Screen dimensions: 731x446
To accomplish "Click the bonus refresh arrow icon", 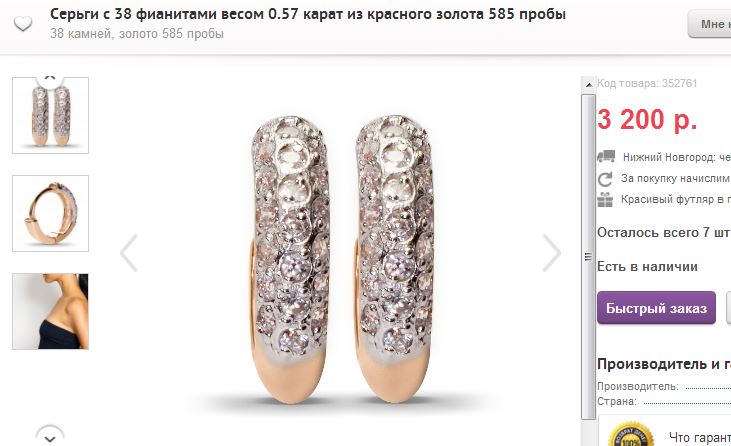I will pyautogui.click(x=605, y=178).
